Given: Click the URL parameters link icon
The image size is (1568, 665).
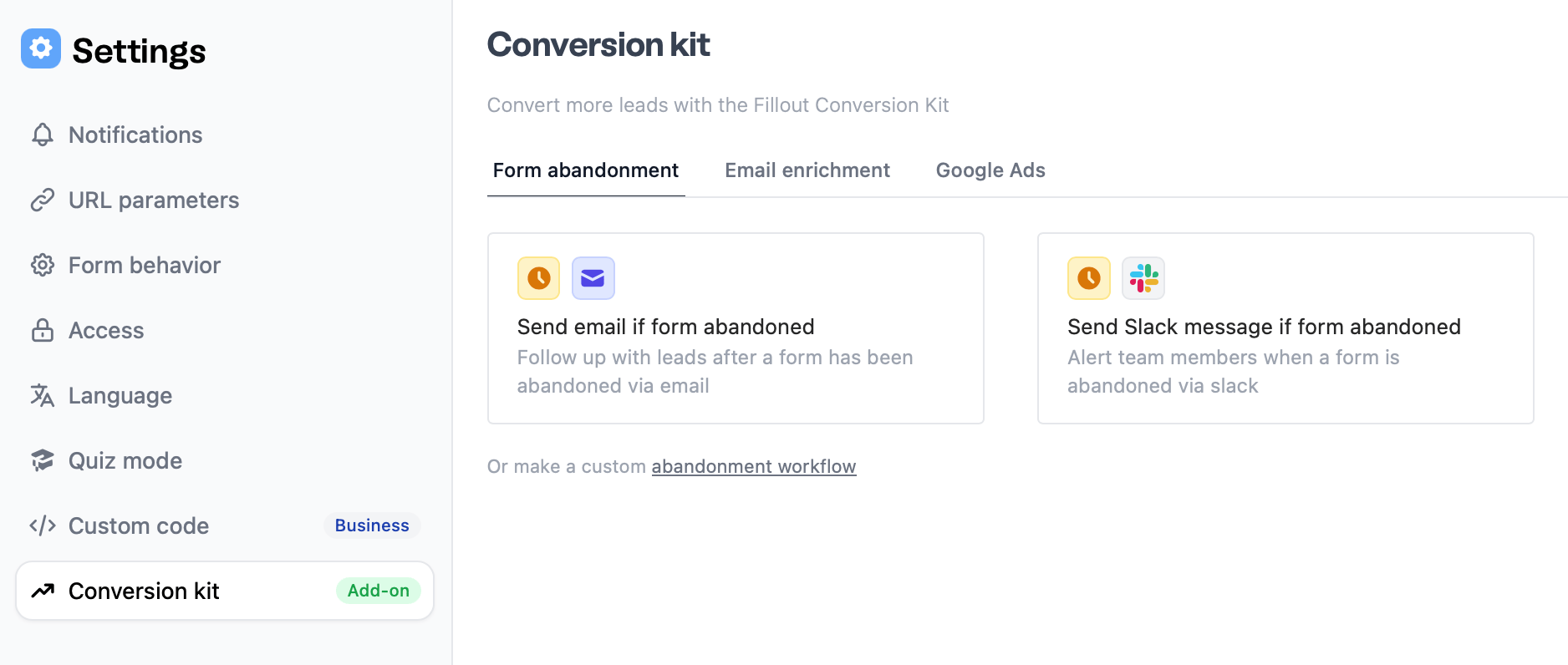Looking at the screenshot, I should click(x=43, y=200).
